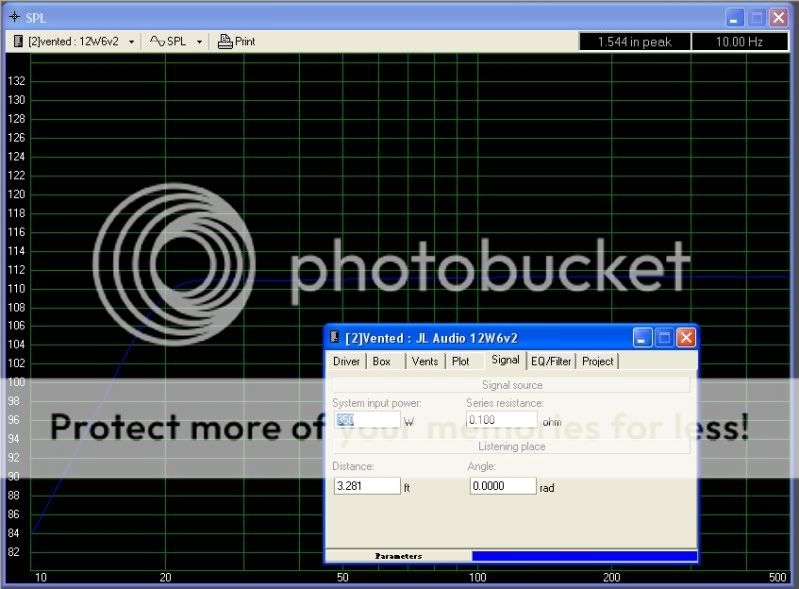Open the EQ/Filter tab
The width and height of the screenshot is (799, 589).
(552, 361)
